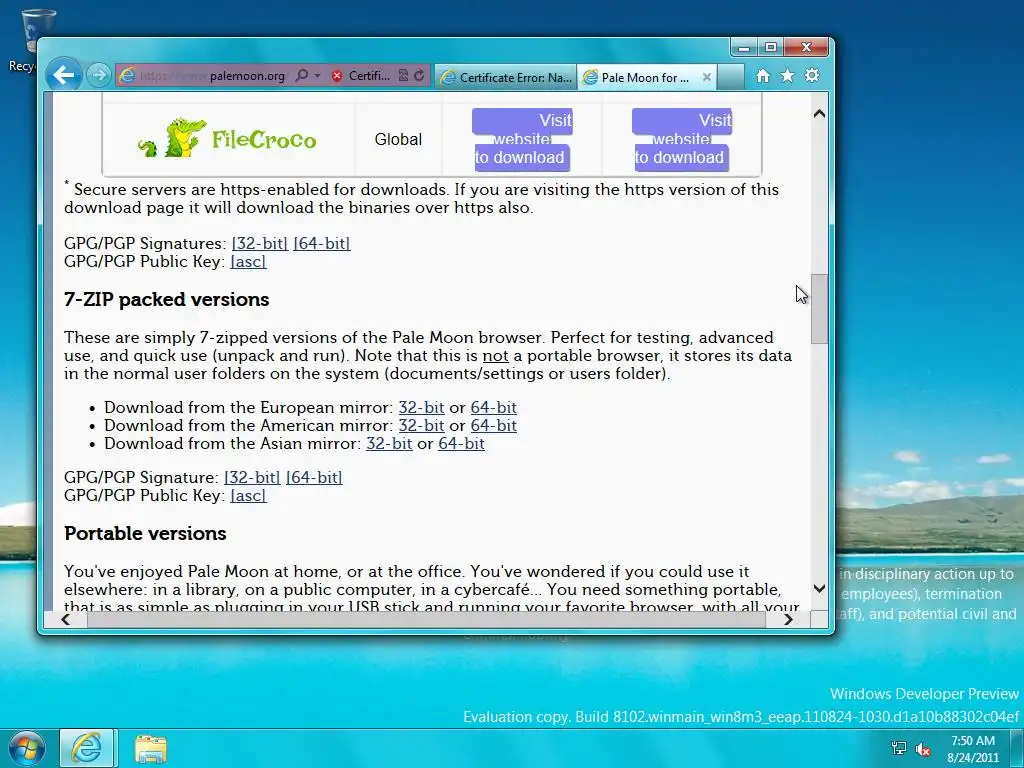The height and width of the screenshot is (768, 1024).
Task: Open Windows Explorer from the taskbar
Action: click(x=151, y=749)
